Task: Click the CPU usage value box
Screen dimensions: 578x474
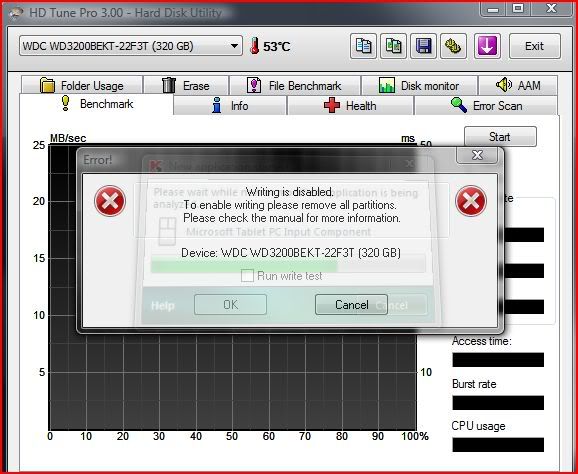Action: coord(498,445)
